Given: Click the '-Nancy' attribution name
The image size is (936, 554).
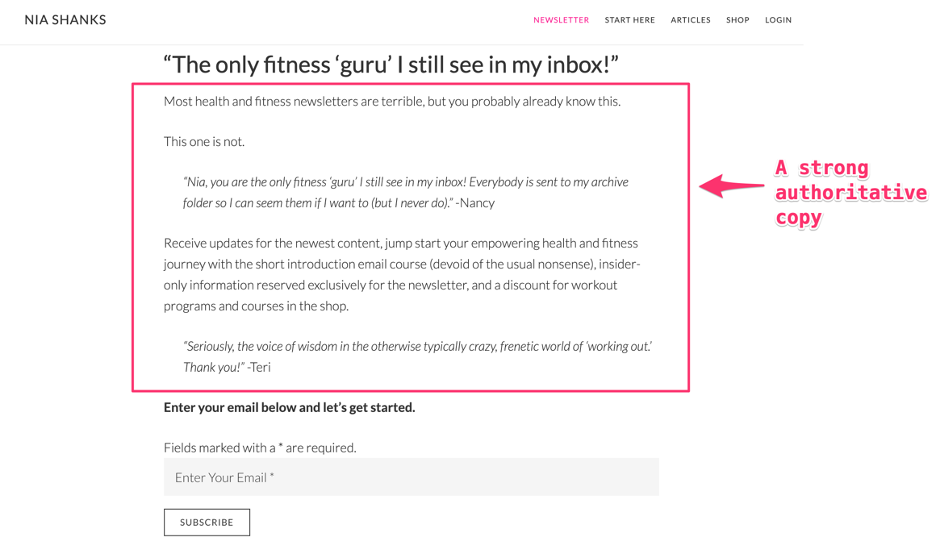Looking at the screenshot, I should pos(475,203).
